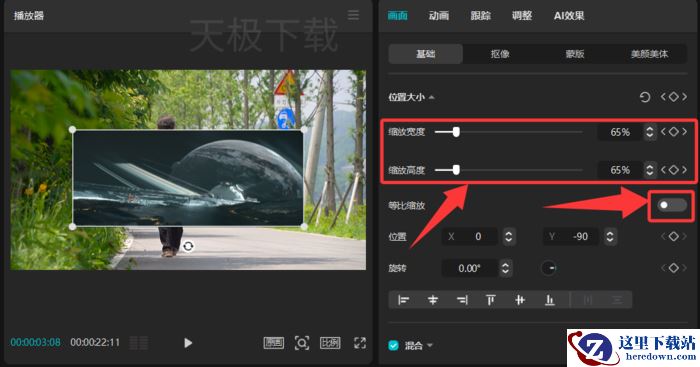
Task: Click the rotation dial next to 旋转
Action: click(x=549, y=268)
